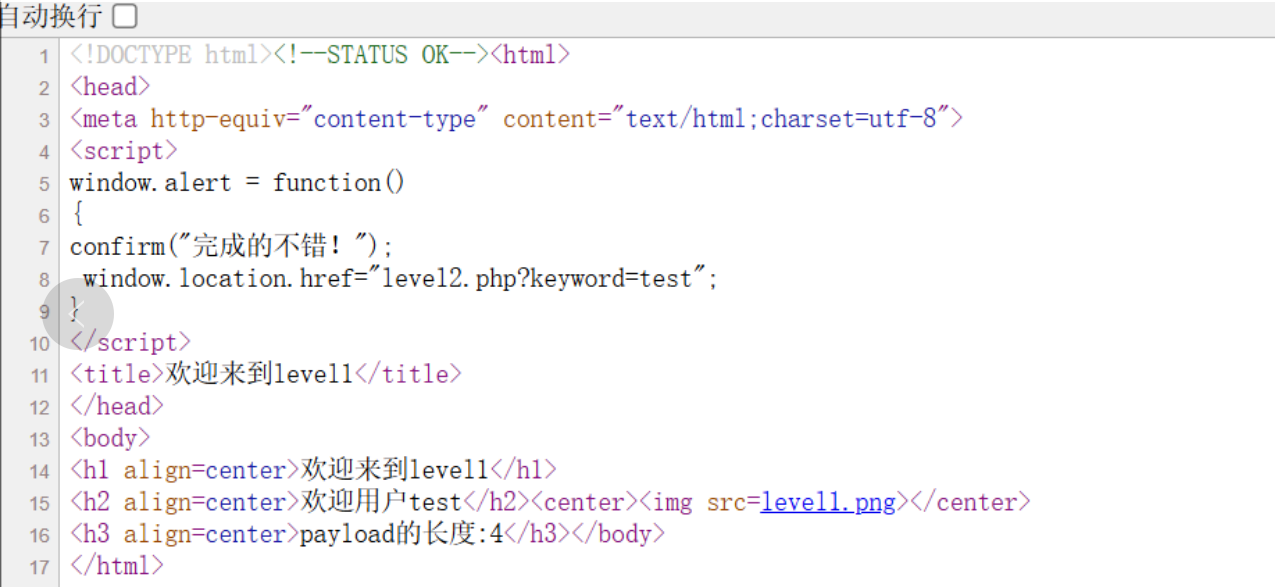This screenshot has height=587, width=1275.
Task: Select line number 1 in the gutter
Action: (x=43, y=54)
